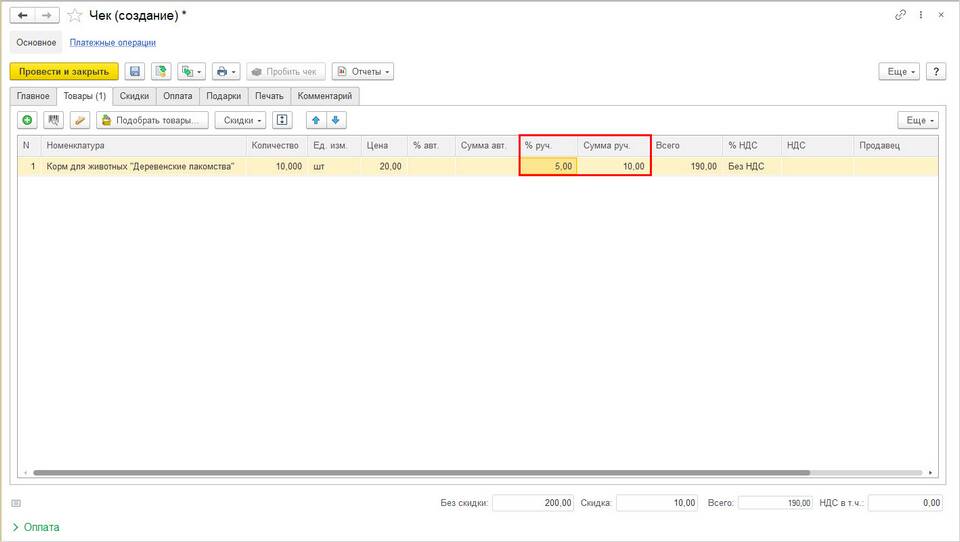
Task: Click the barcode scan icon
Action: tap(53, 120)
